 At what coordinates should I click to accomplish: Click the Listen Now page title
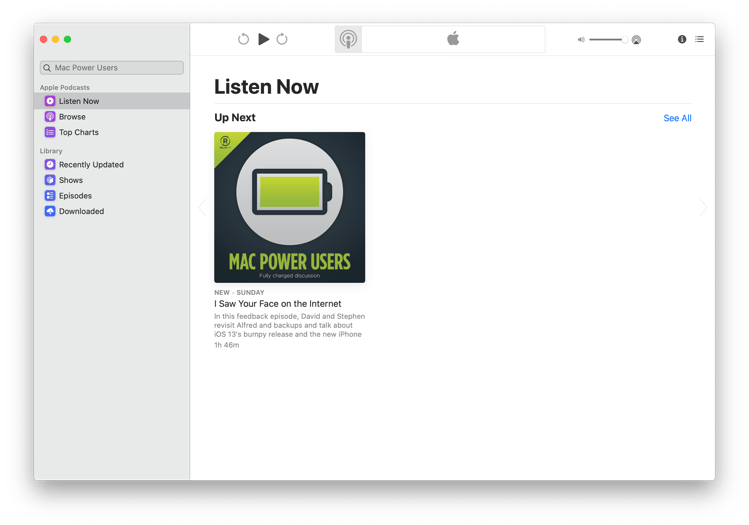point(266,87)
